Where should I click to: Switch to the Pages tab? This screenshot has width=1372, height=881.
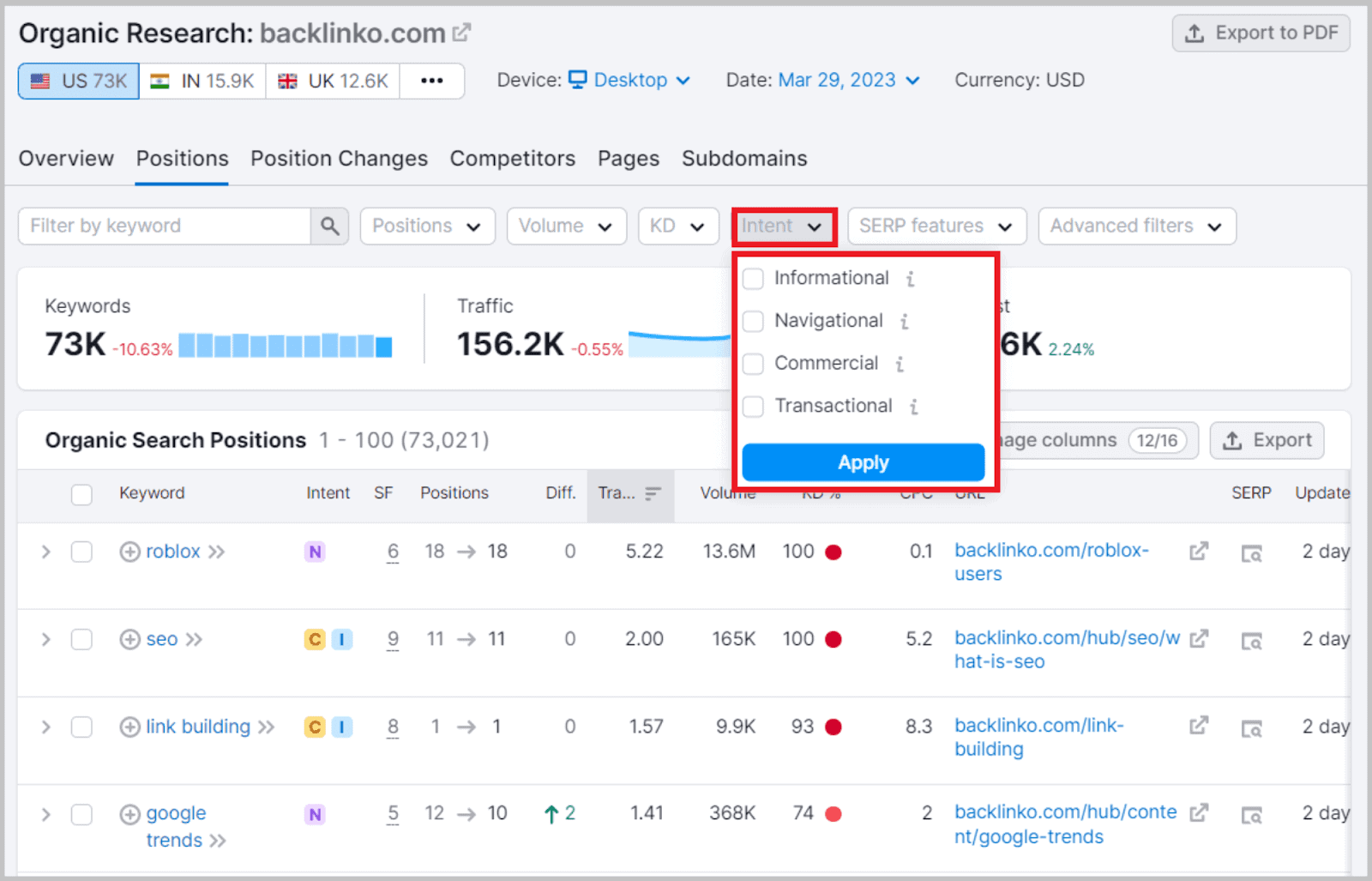[x=629, y=159]
